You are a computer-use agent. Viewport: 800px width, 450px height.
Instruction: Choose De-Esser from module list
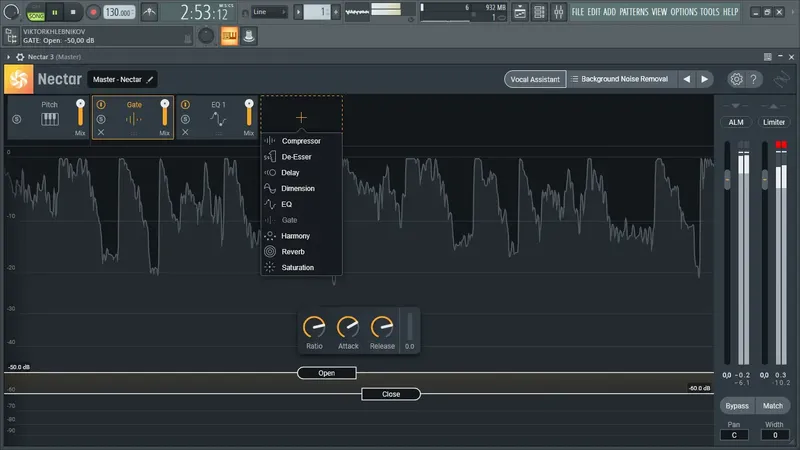pyautogui.click(x=301, y=157)
